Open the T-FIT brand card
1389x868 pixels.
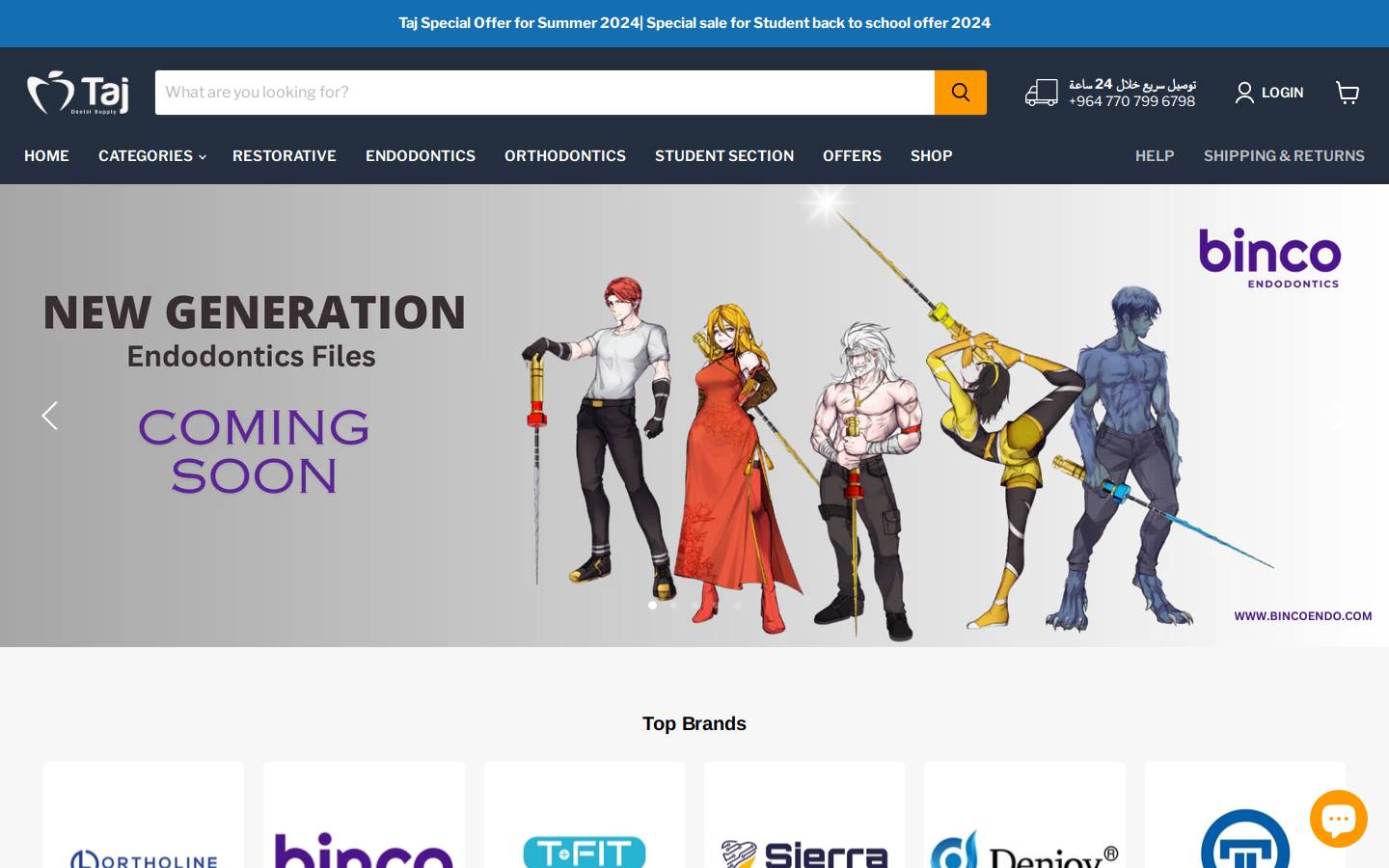pos(585,816)
